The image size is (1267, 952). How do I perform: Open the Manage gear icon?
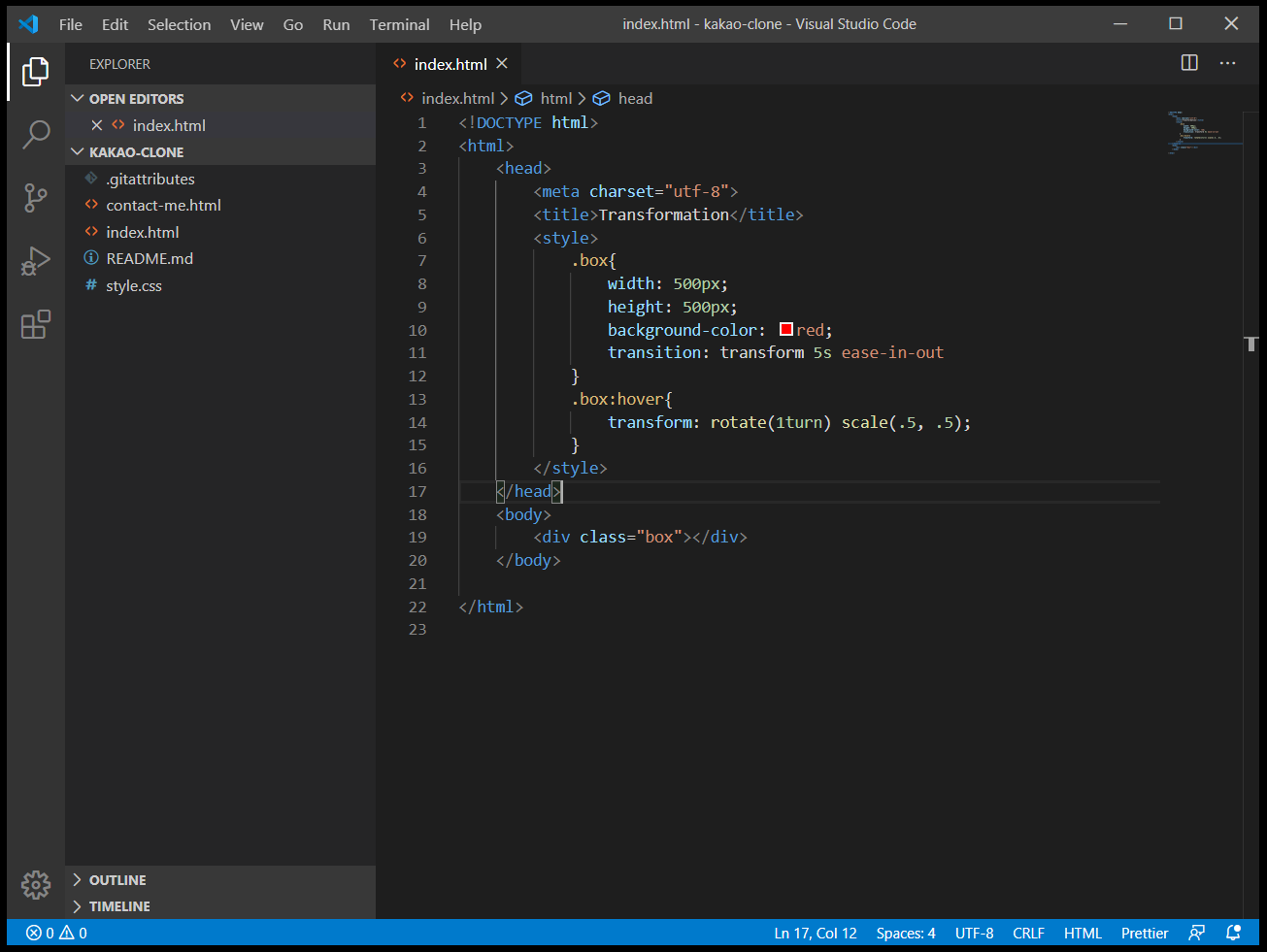pos(36,884)
